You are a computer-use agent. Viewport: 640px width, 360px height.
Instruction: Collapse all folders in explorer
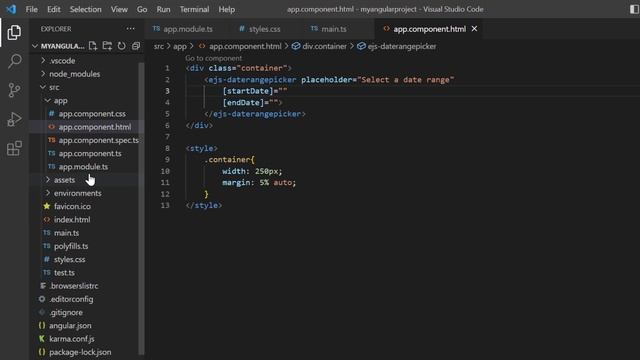(136, 46)
